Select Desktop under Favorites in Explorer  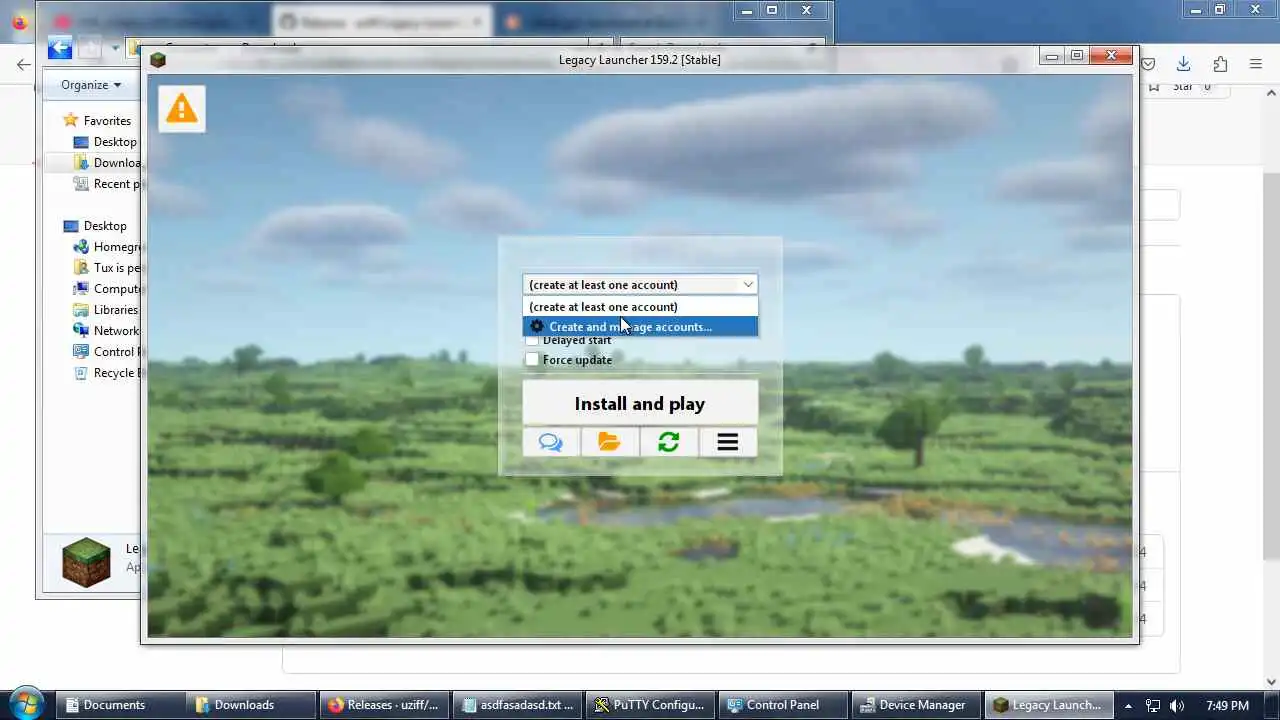(x=115, y=142)
